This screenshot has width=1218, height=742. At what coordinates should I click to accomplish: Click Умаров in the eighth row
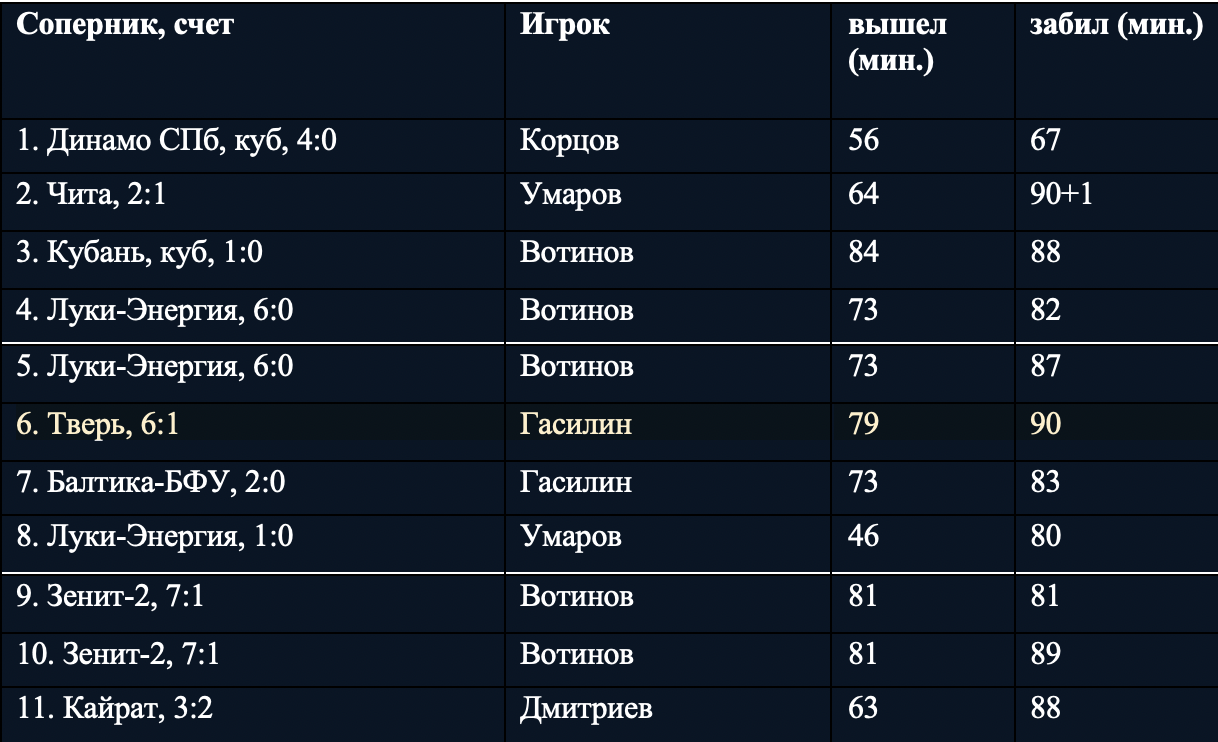571,537
